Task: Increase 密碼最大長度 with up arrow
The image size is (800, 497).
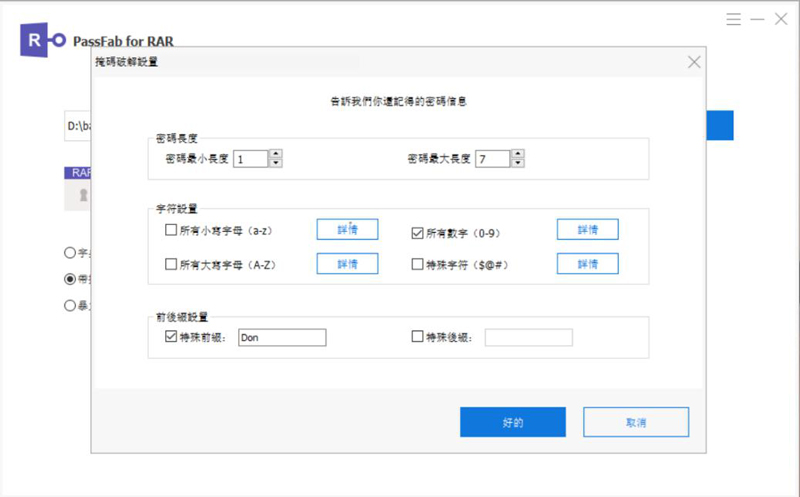Action: coord(518,154)
